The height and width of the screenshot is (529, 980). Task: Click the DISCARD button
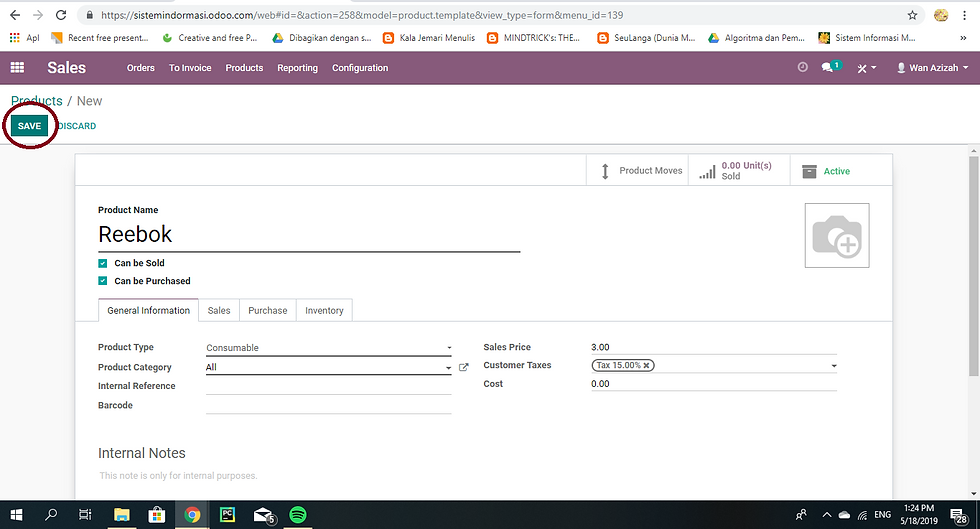tap(77, 126)
